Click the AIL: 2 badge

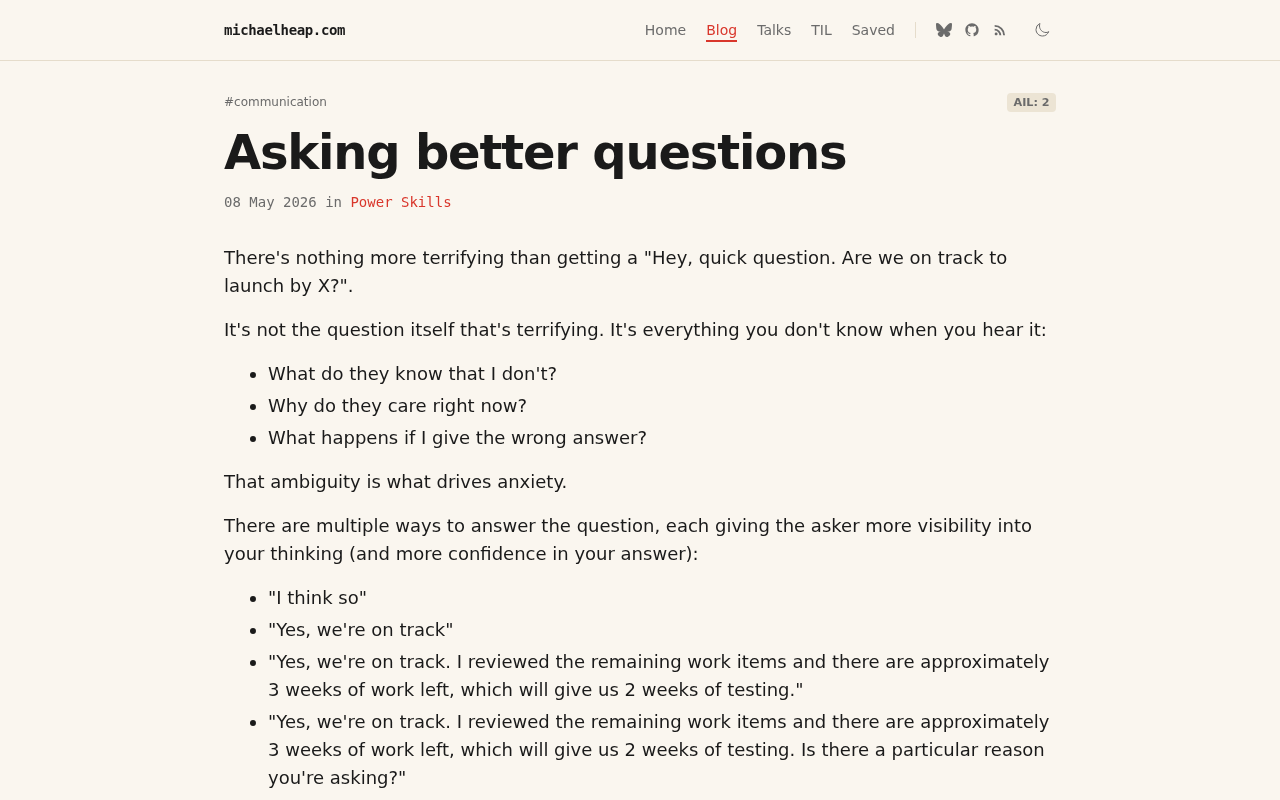pos(1031,102)
